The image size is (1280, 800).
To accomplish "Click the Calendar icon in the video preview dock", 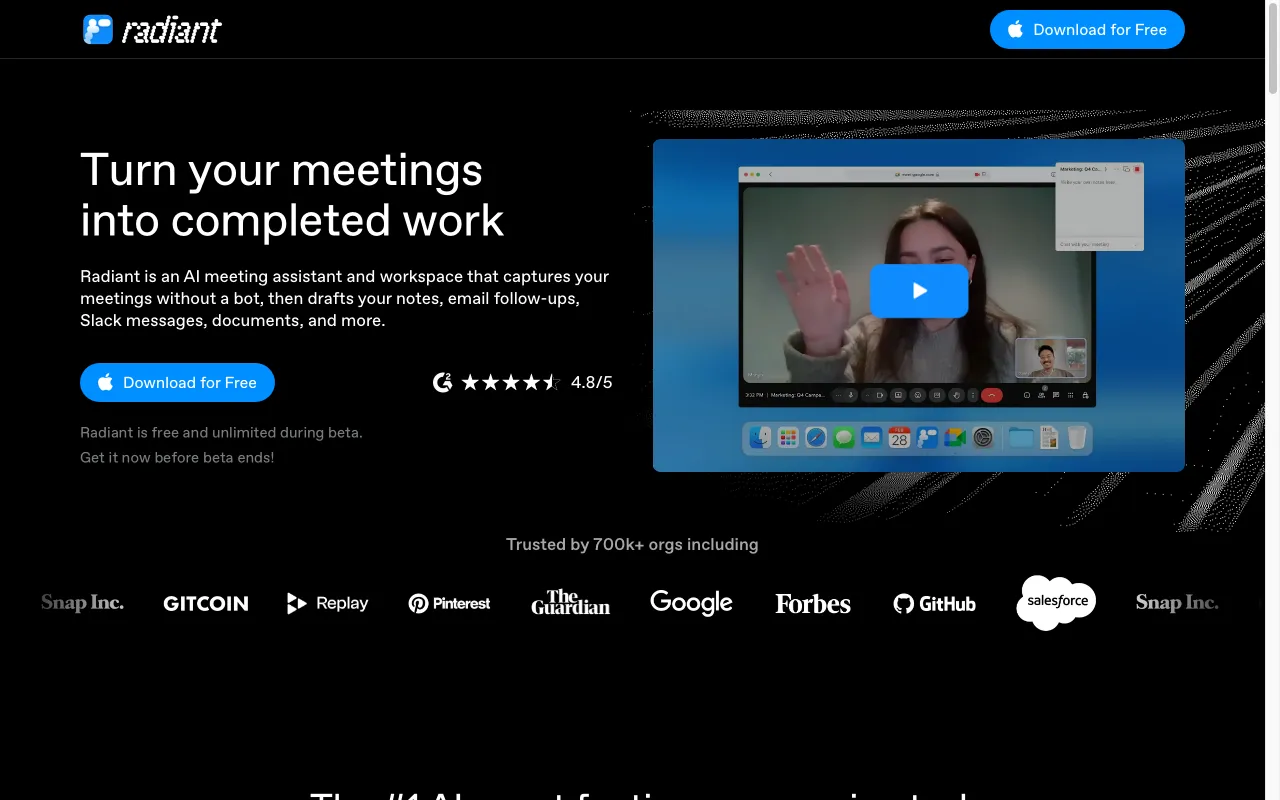I will point(900,437).
